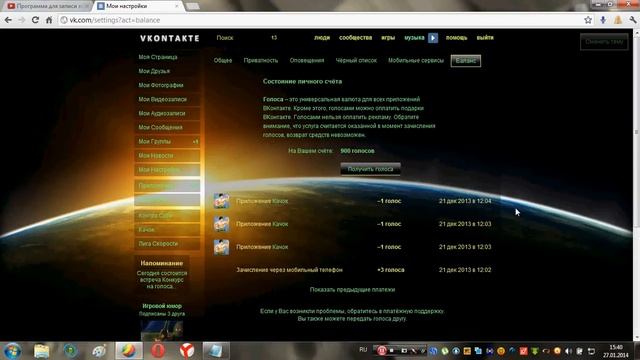This screenshot has height=360, width=640.
Task: Go back with the browser Back arrow
Action: 8,20
